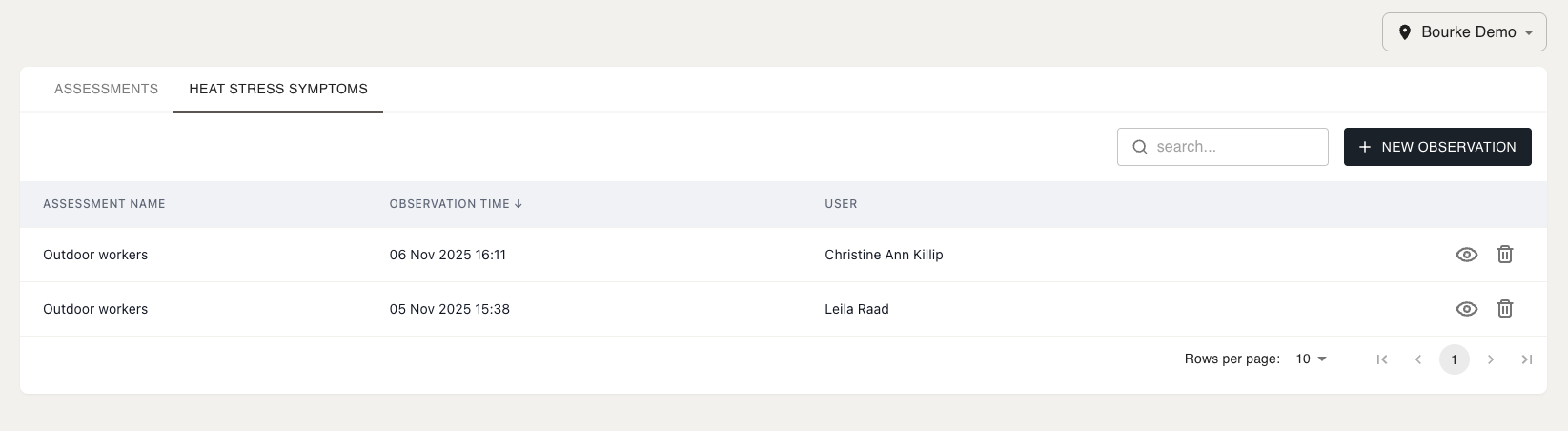
Task: Go to next page arrow
Action: click(1491, 359)
